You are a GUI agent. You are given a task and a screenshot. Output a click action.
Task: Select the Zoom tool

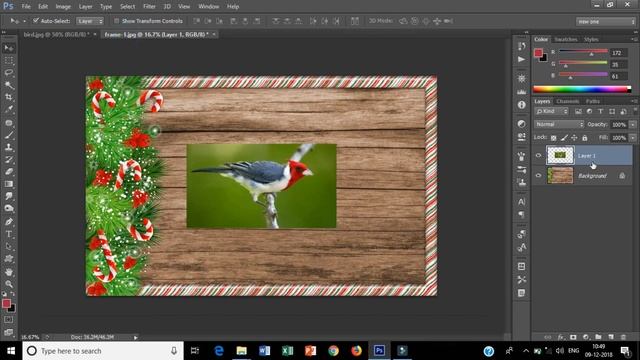tap(9, 284)
